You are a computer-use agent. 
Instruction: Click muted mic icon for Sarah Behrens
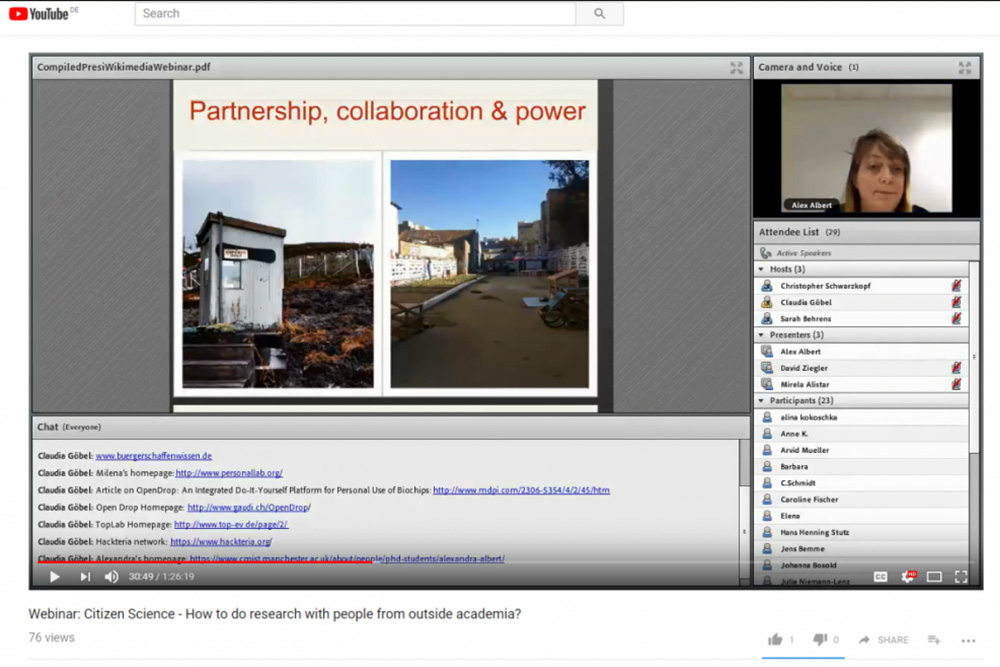[956, 318]
